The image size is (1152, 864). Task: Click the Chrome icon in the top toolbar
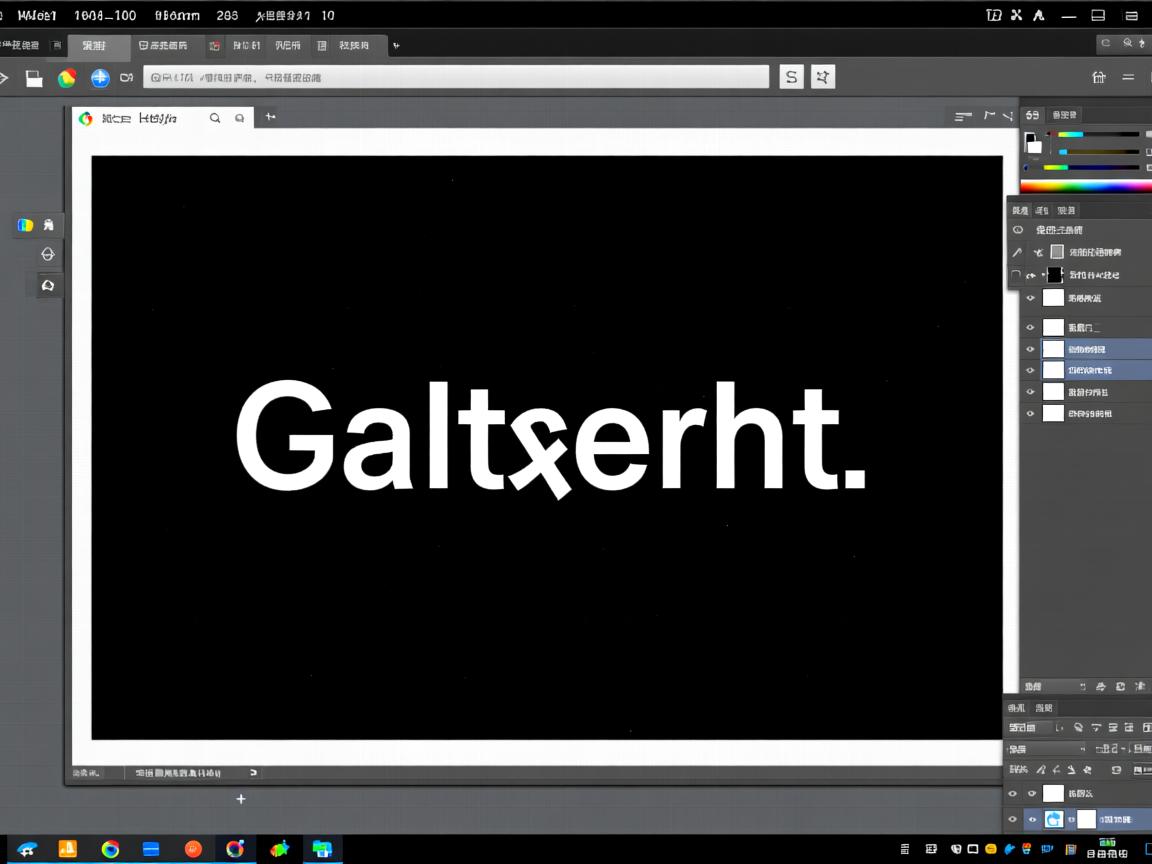click(x=67, y=78)
